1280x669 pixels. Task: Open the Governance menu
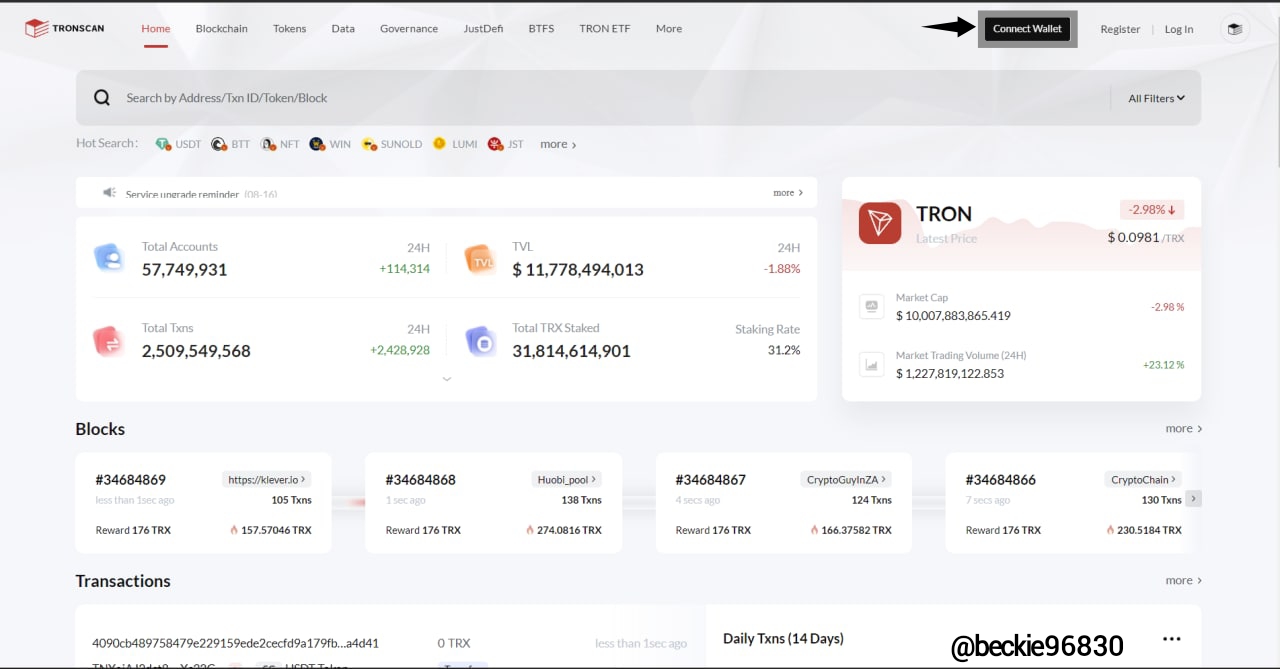[409, 29]
